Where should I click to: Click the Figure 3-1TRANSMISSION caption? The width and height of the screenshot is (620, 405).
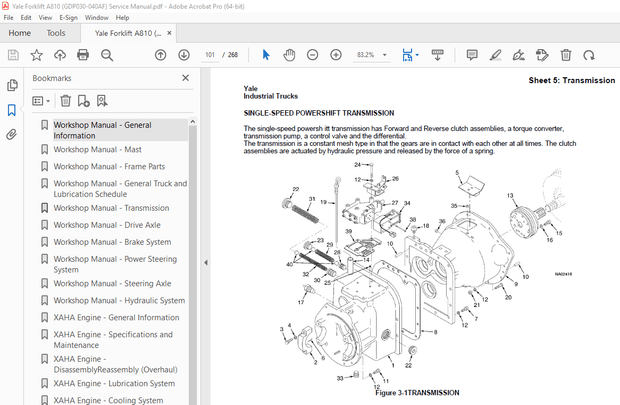(417, 393)
